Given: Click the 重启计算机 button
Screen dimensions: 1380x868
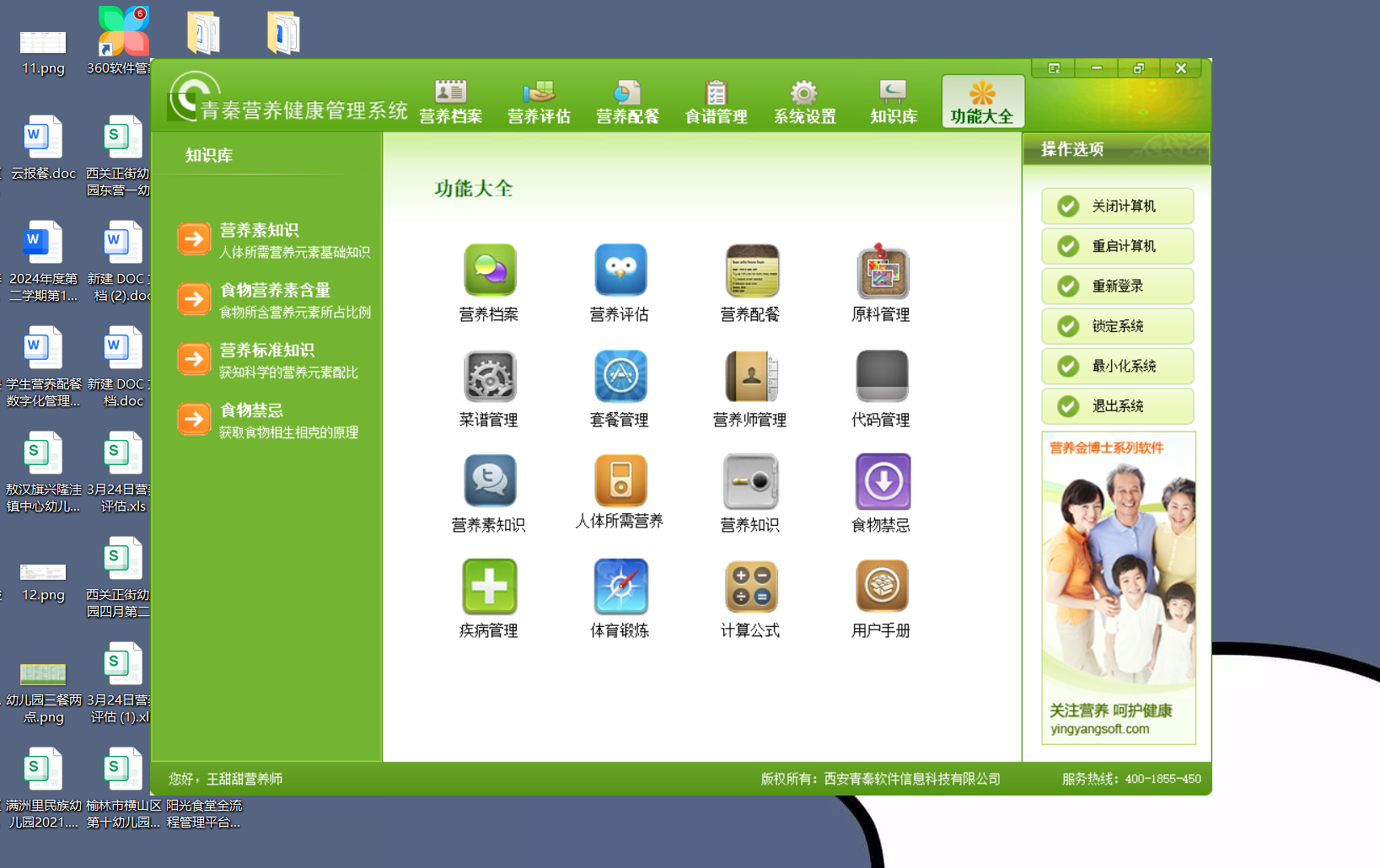Looking at the screenshot, I should [1118, 246].
